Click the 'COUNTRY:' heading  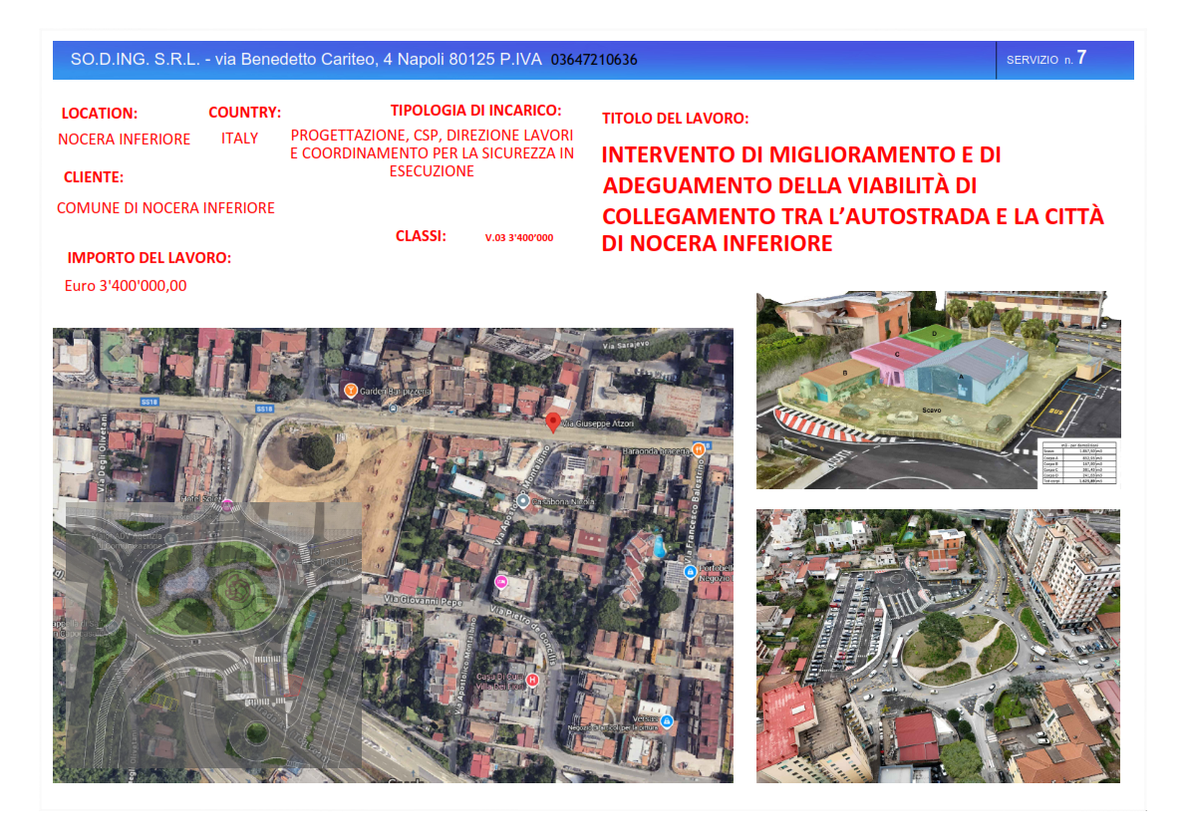[245, 113]
